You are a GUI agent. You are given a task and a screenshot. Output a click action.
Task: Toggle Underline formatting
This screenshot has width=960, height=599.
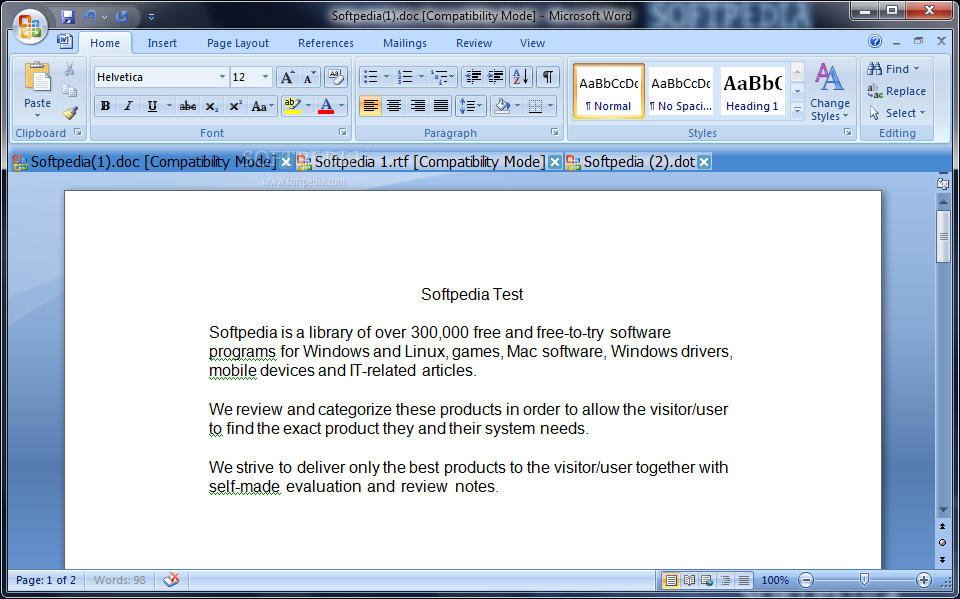tap(152, 106)
